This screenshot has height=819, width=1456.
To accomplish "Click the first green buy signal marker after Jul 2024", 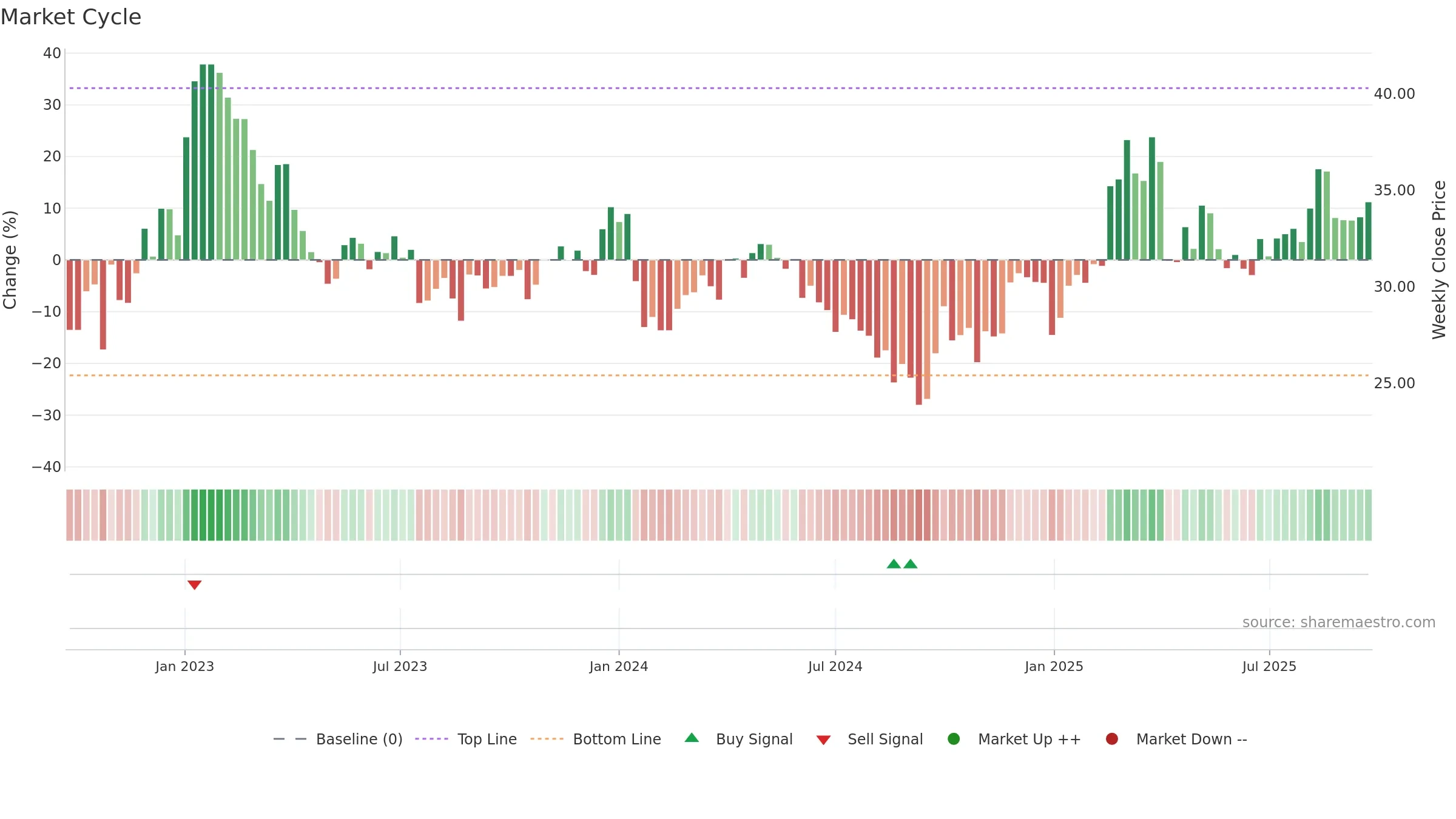I will 894,564.
